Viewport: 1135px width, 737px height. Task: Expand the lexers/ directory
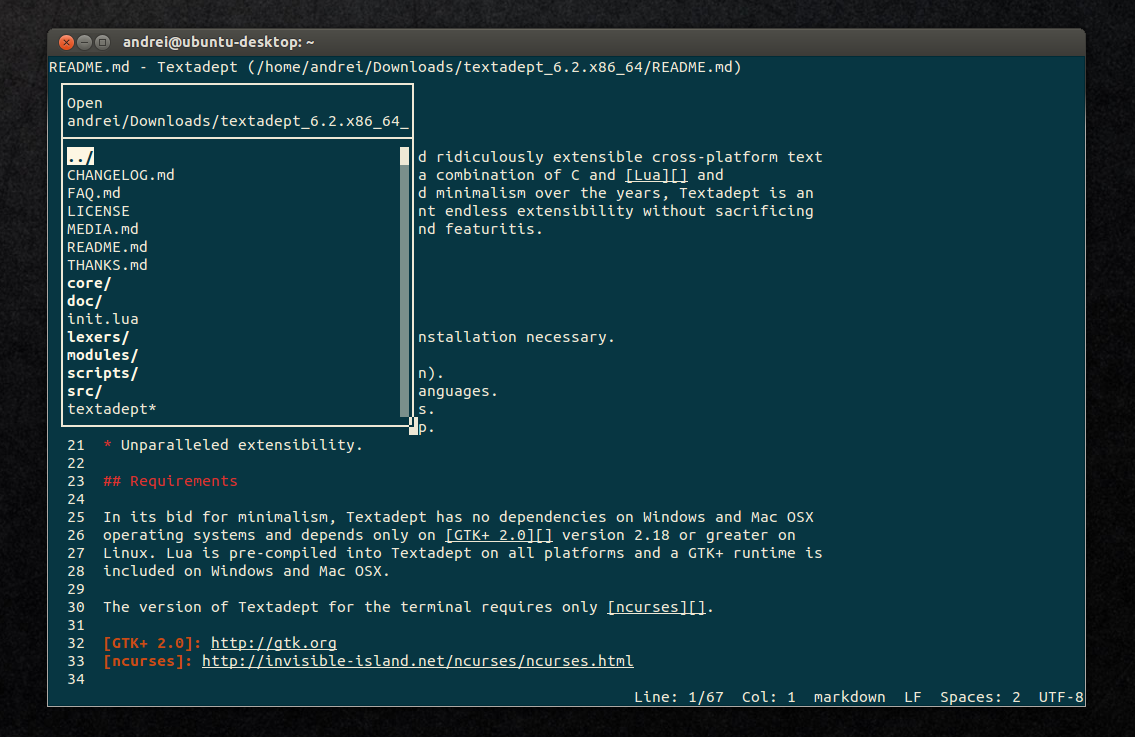point(98,337)
